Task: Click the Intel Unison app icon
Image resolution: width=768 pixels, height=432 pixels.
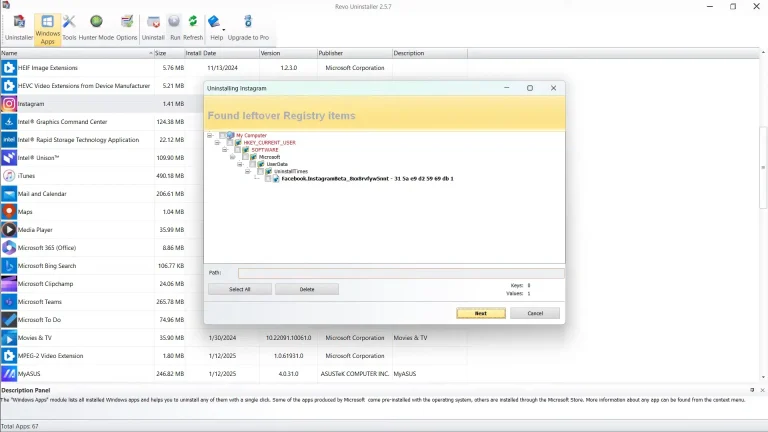Action: click(x=9, y=158)
